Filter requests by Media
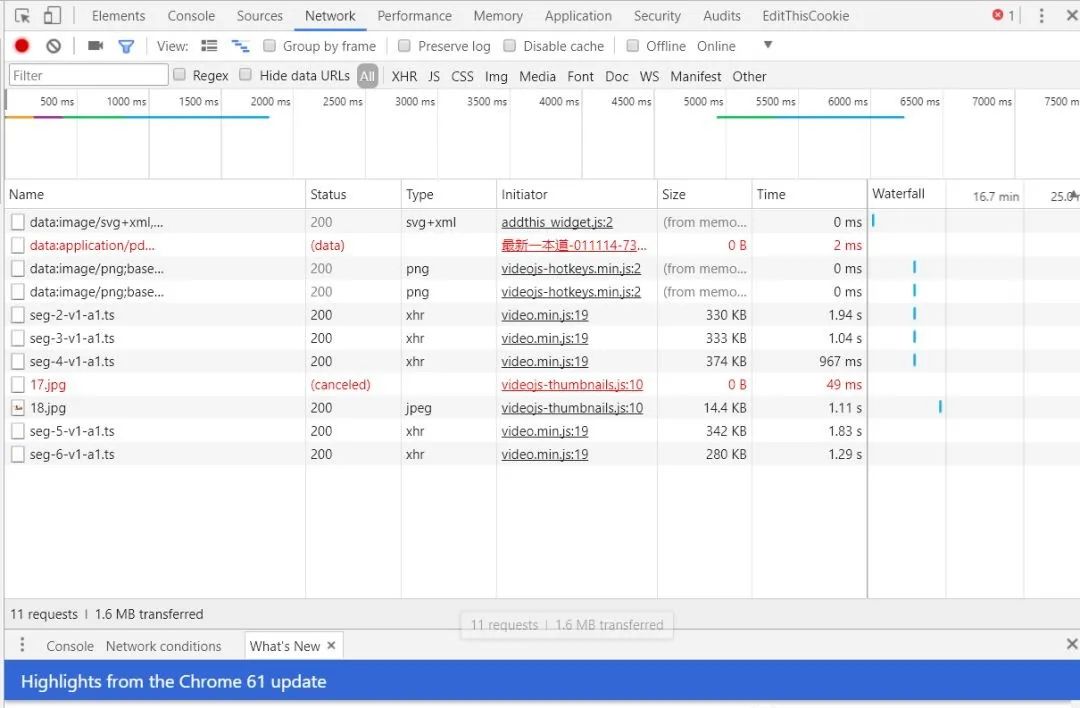Screen dimensions: 1080x708 click(x=537, y=76)
